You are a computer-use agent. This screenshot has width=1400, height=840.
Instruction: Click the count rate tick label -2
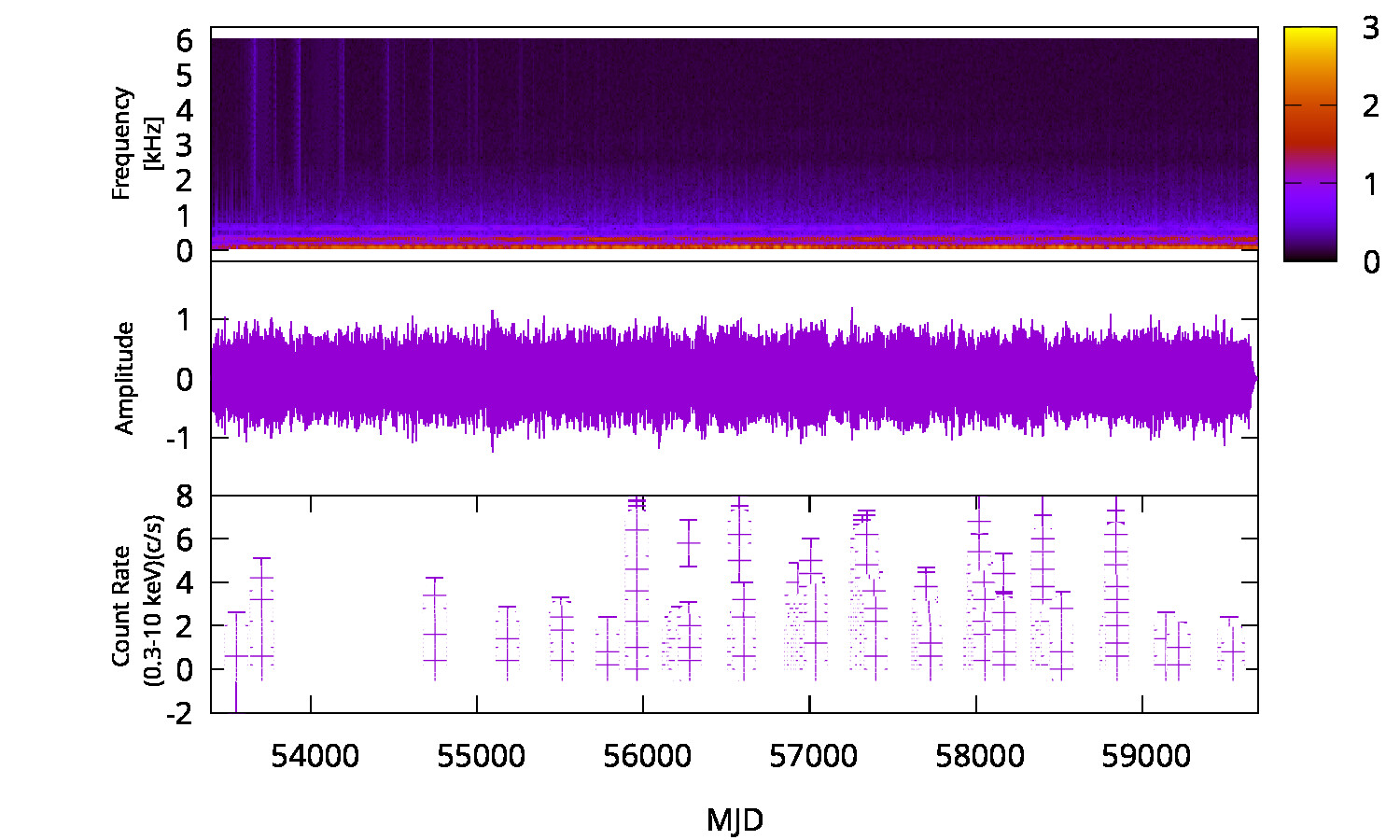click(179, 713)
